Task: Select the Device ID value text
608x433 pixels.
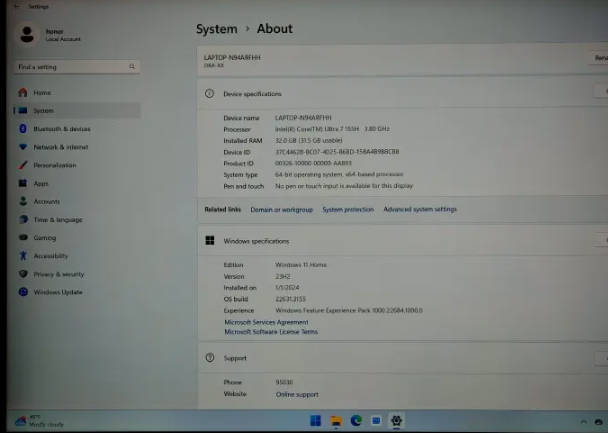Action: (x=337, y=152)
